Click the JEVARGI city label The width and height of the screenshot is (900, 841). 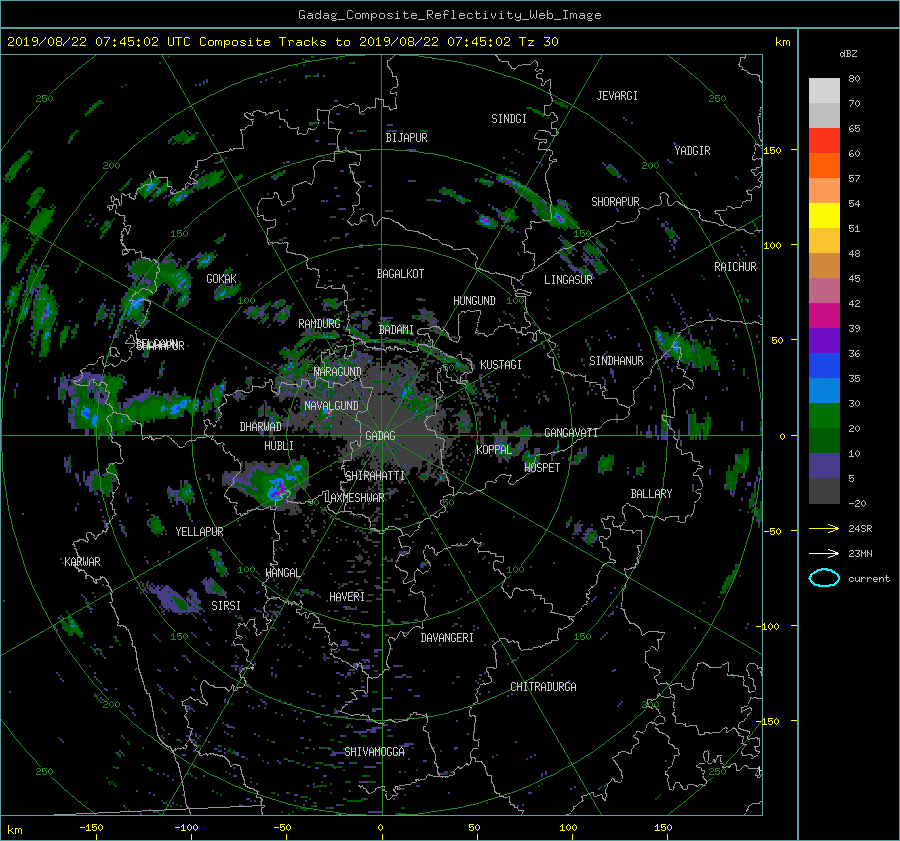617,96
